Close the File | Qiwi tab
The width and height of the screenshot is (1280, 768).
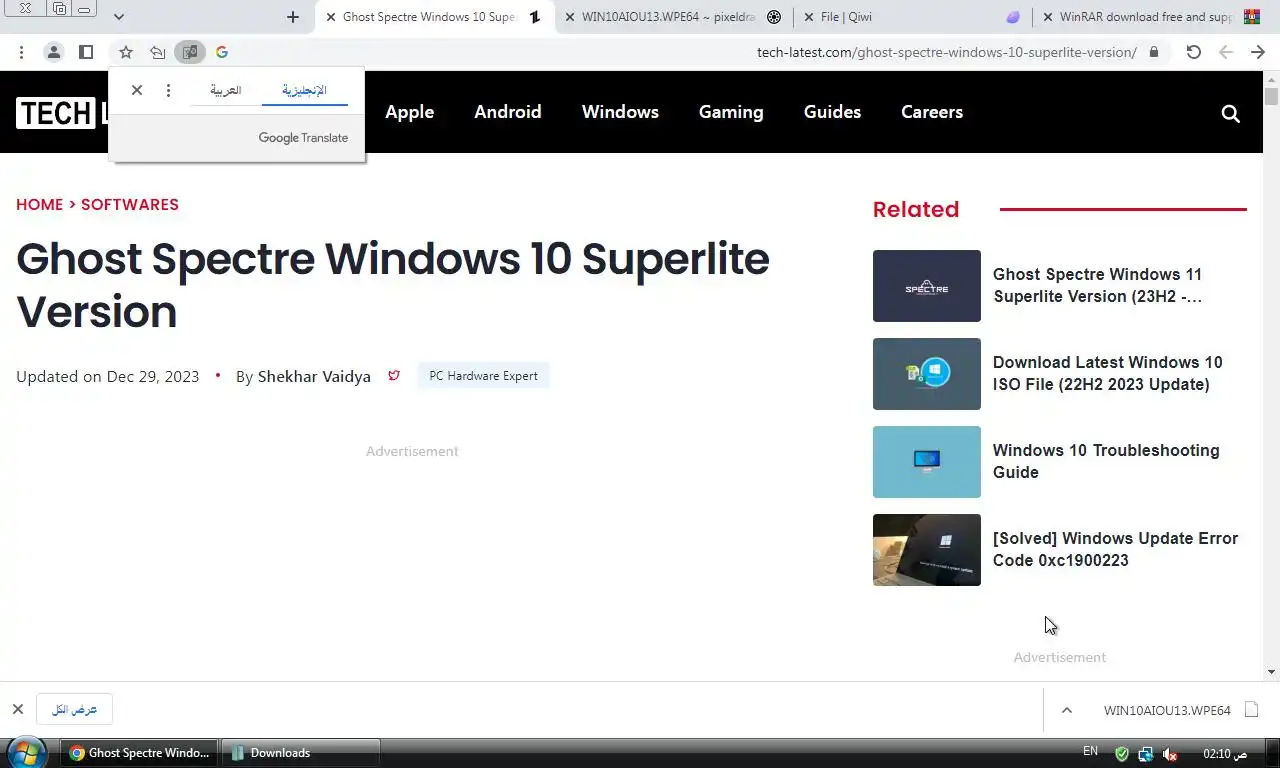click(808, 17)
